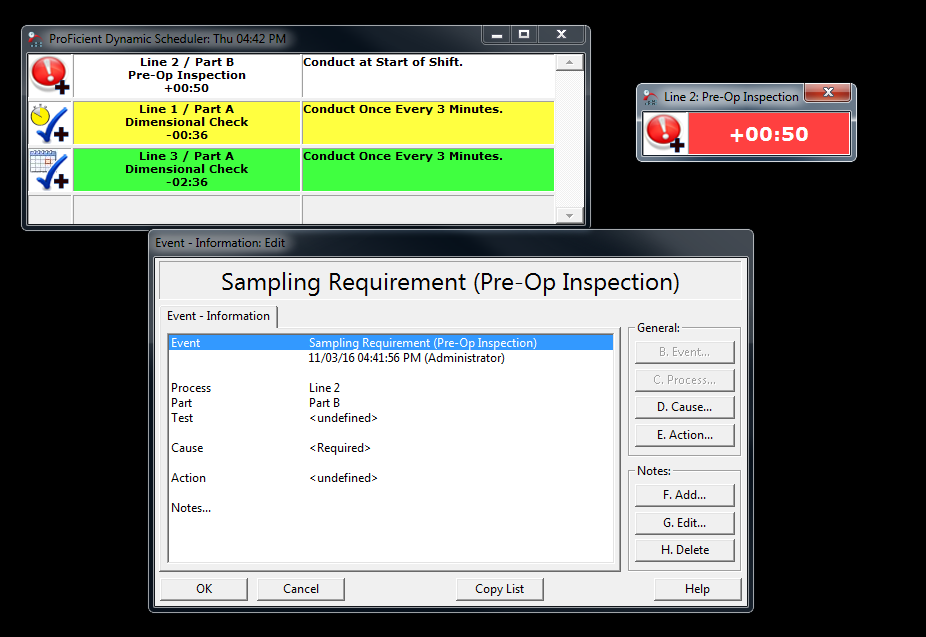Select the highlighted Event row in list
This screenshot has height=637, width=926.
pos(391,343)
